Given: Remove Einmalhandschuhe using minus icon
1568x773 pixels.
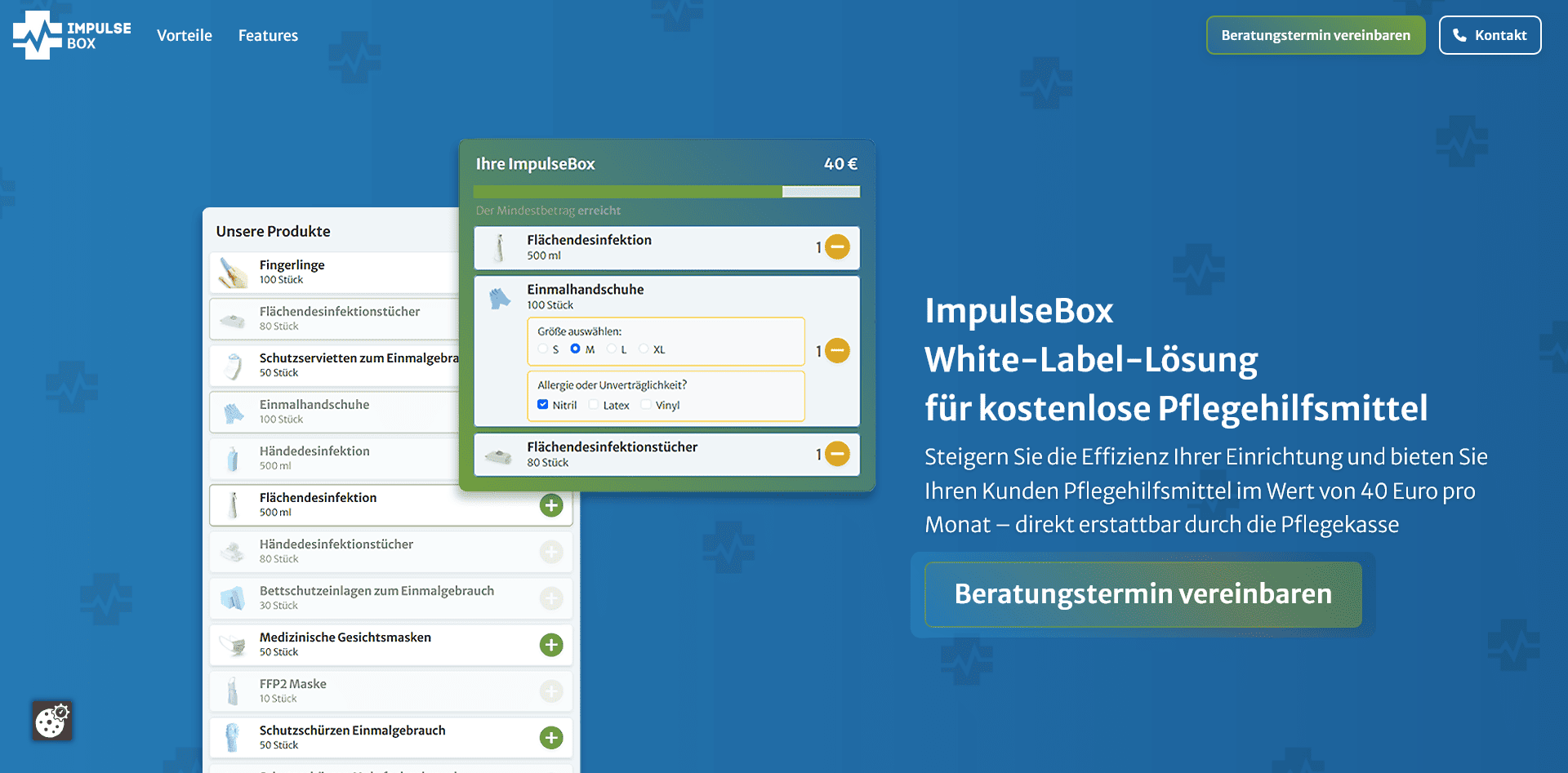Looking at the screenshot, I should tap(837, 351).
